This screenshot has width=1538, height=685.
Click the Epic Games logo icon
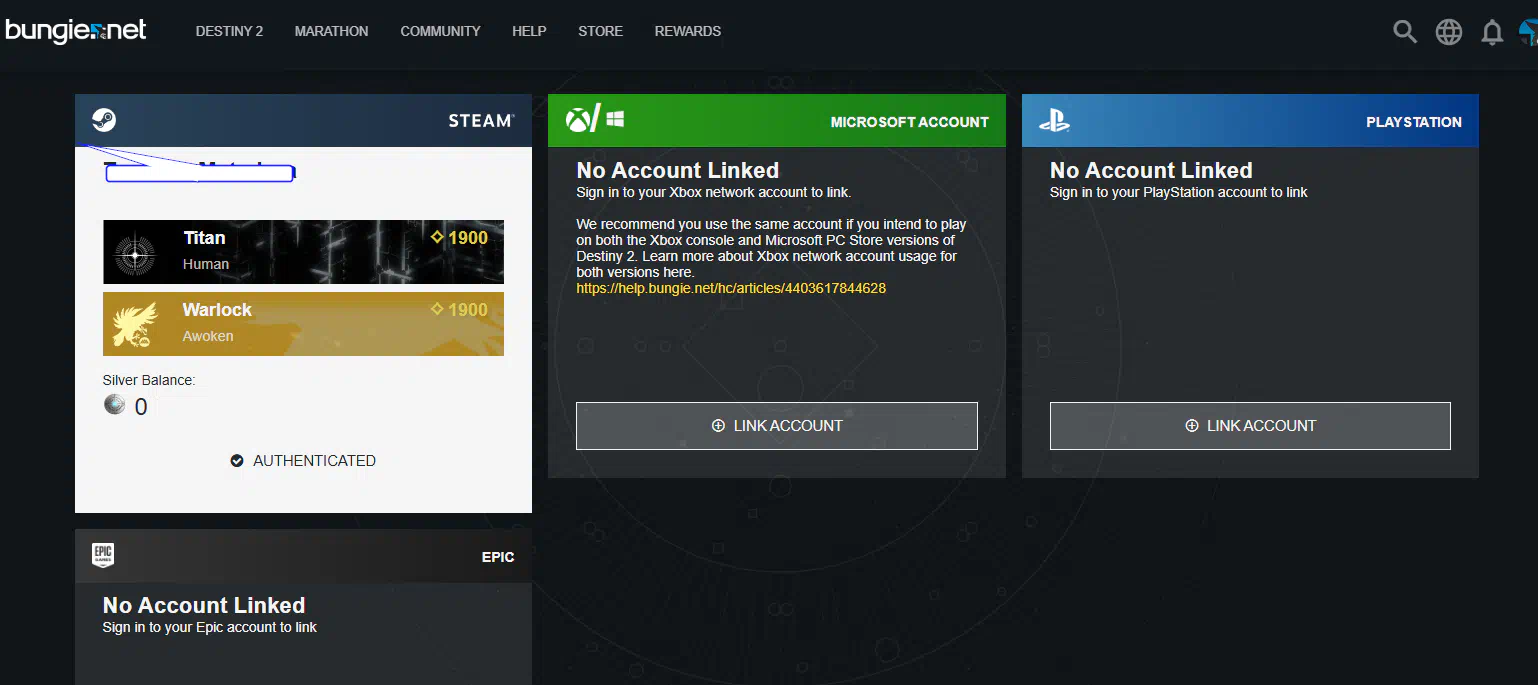(103, 556)
